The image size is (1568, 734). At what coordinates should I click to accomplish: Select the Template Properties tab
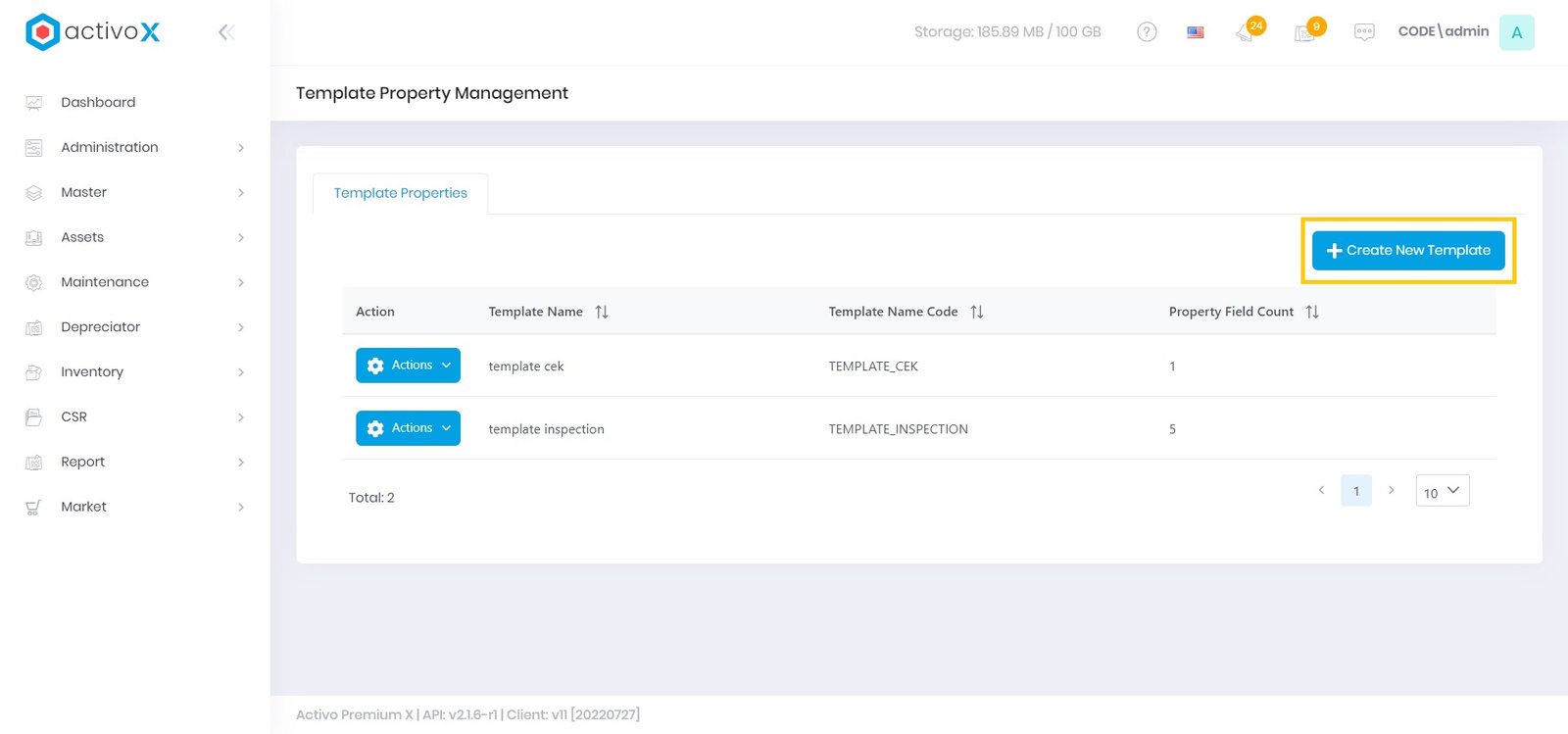pyautogui.click(x=400, y=193)
